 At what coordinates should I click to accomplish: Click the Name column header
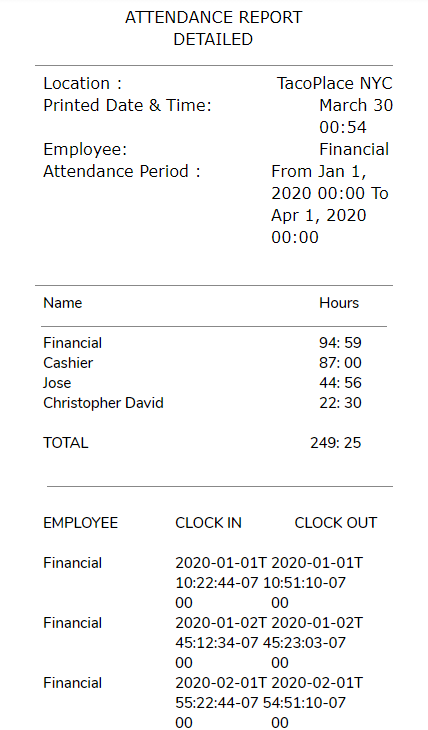point(62,303)
